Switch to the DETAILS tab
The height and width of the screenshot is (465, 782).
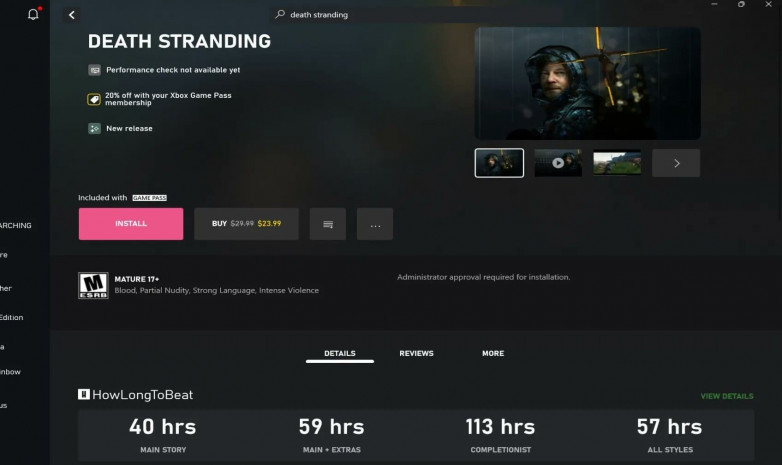[x=340, y=353]
